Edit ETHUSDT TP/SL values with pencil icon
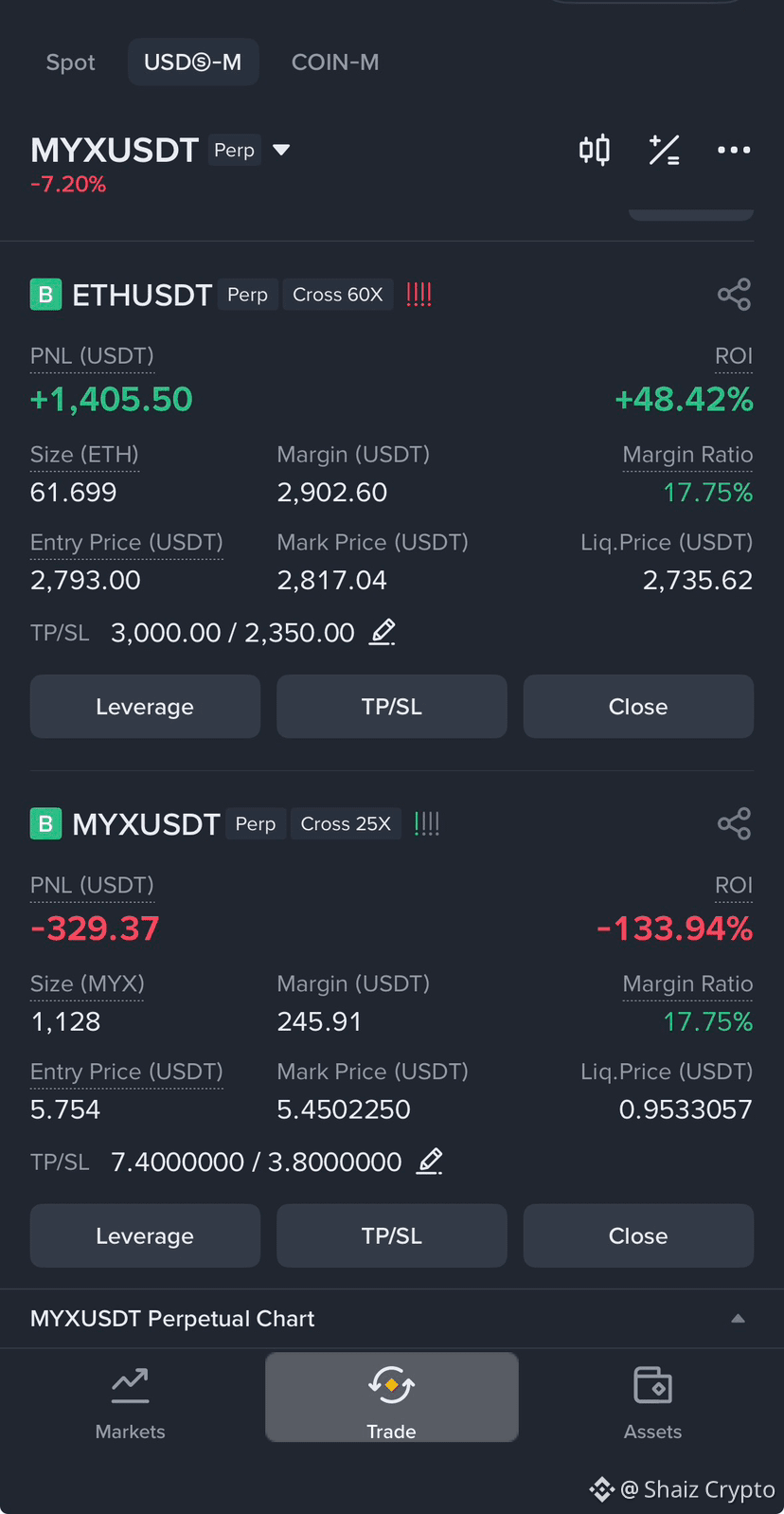The width and height of the screenshot is (784, 1514). point(382,632)
